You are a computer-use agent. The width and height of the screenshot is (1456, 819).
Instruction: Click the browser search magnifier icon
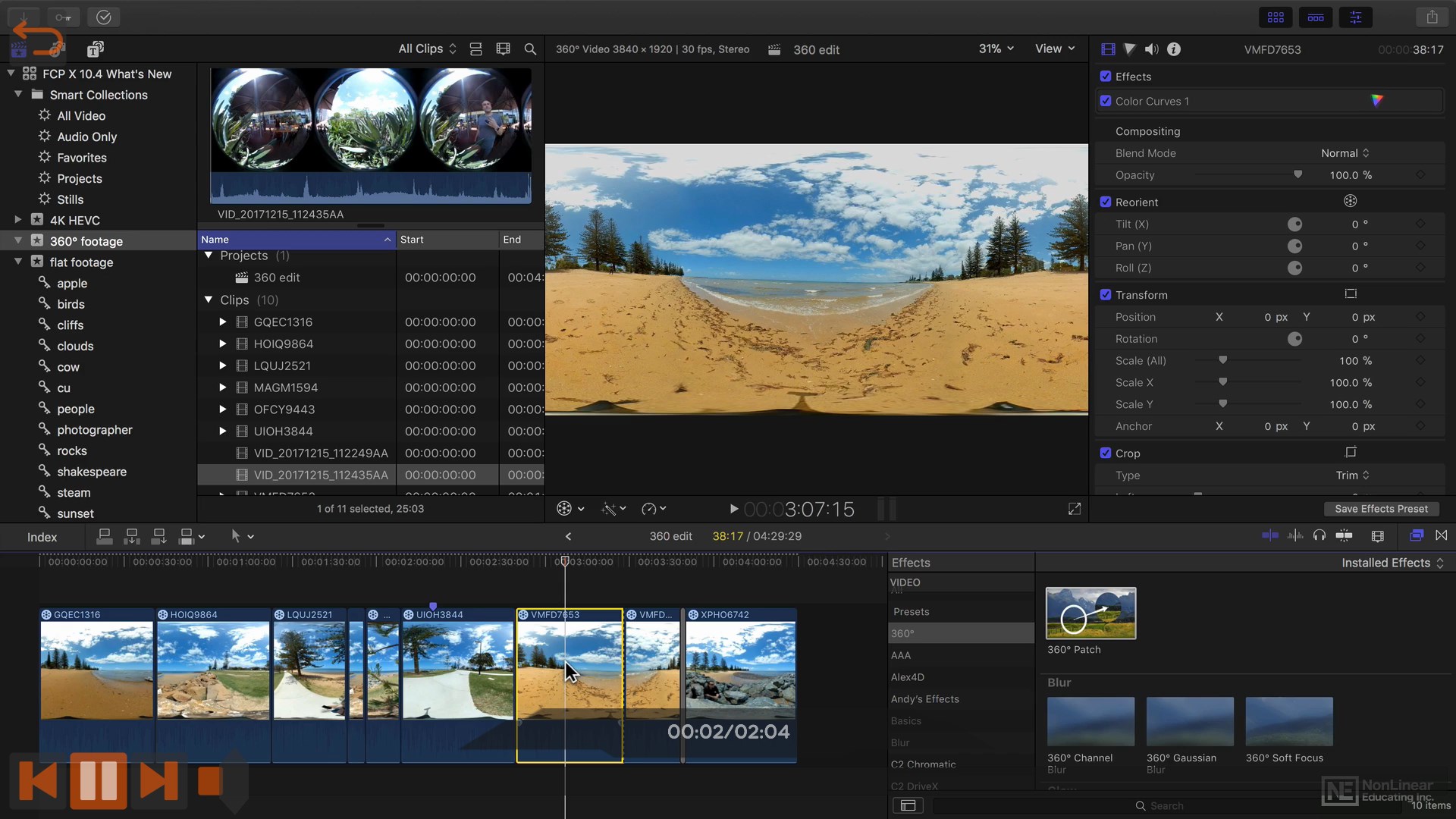pyautogui.click(x=530, y=49)
